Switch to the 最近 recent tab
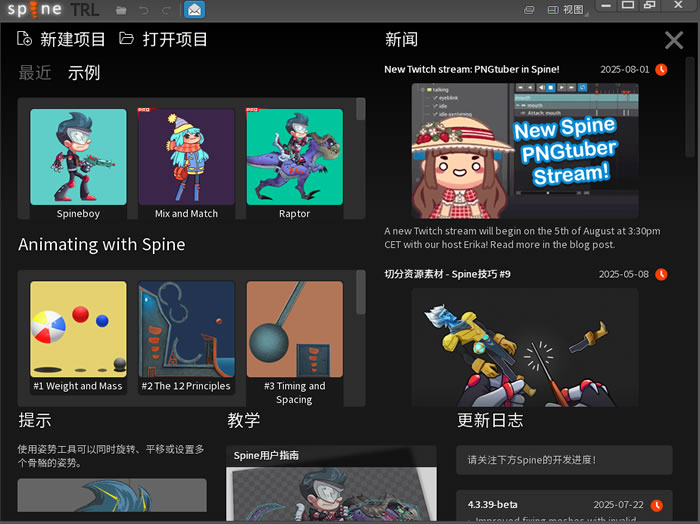The image size is (700, 524). coord(35,73)
